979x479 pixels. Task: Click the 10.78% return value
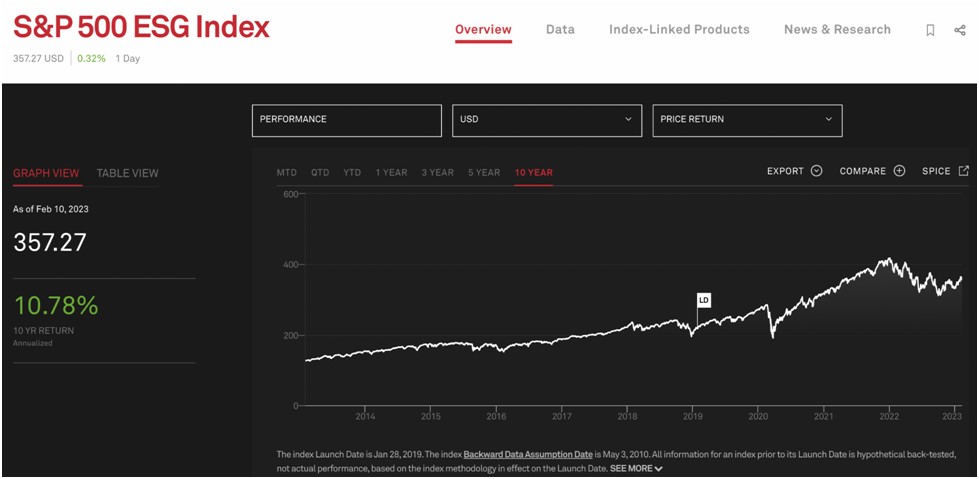(x=56, y=305)
